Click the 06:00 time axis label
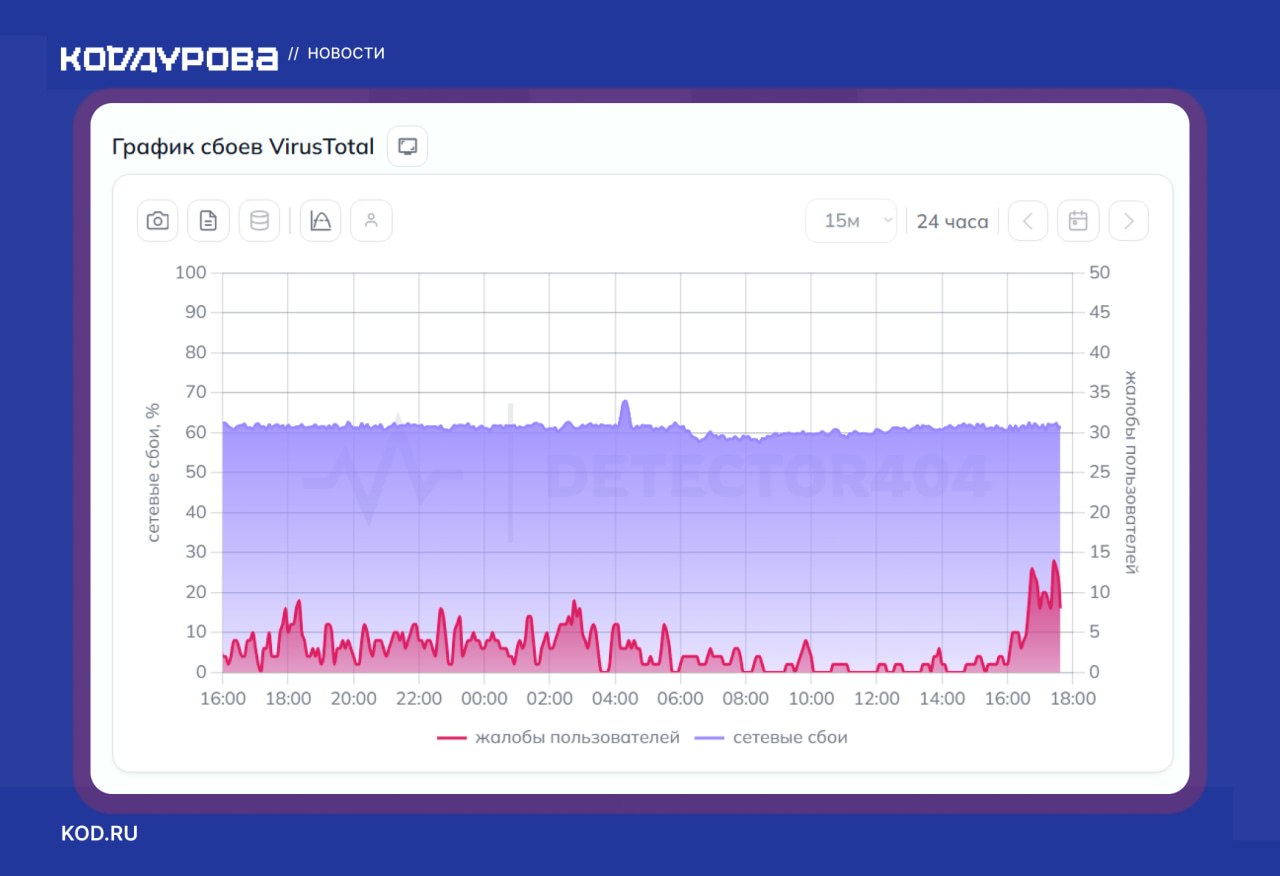1280x876 pixels. coord(681,699)
